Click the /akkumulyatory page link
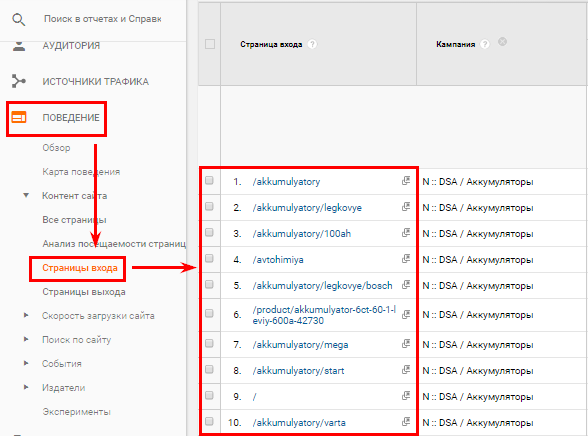Viewport: 588px width, 436px height. 286,182
